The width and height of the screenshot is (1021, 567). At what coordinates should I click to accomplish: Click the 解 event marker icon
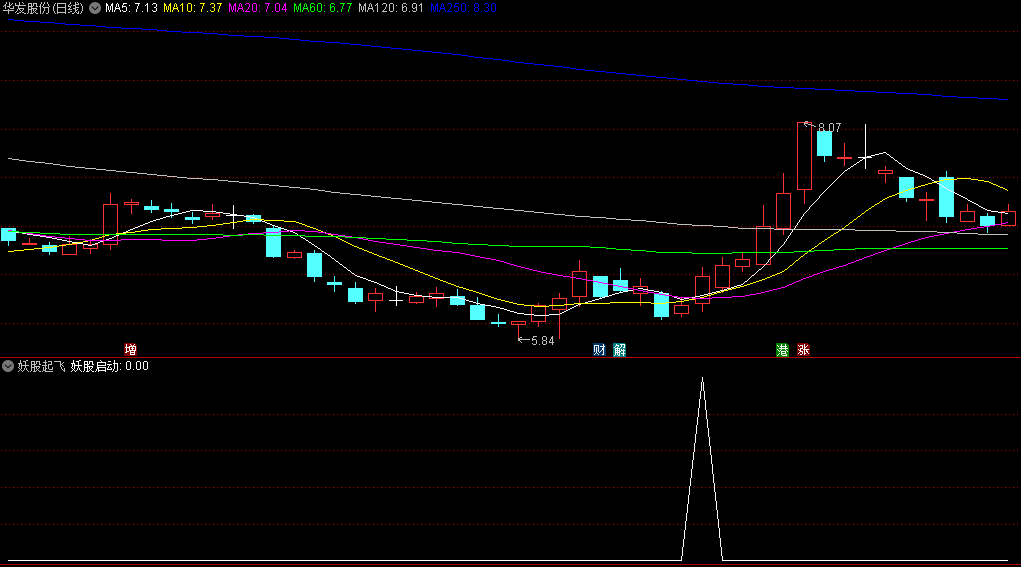pyautogui.click(x=620, y=350)
